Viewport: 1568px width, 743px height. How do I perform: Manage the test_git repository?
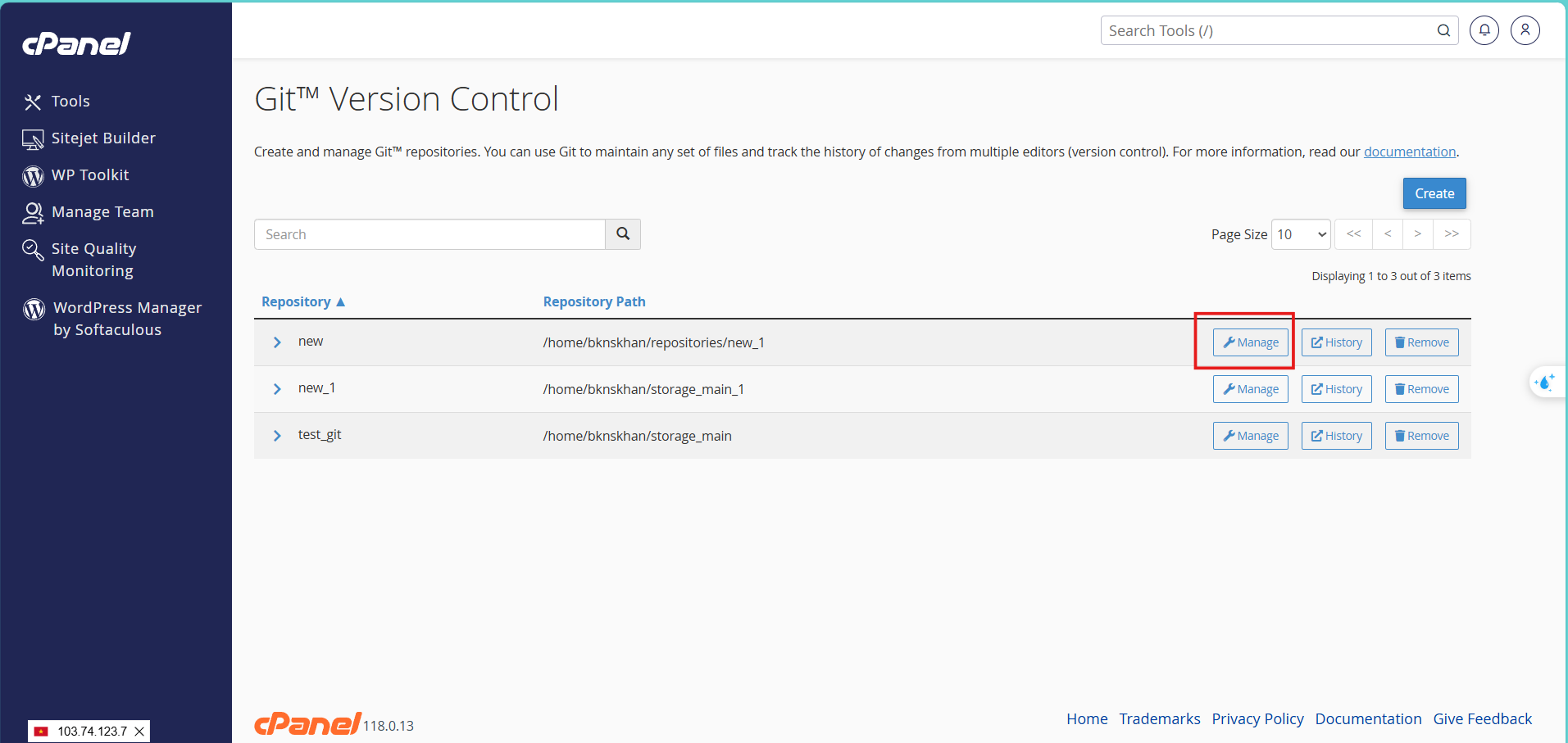1251,436
